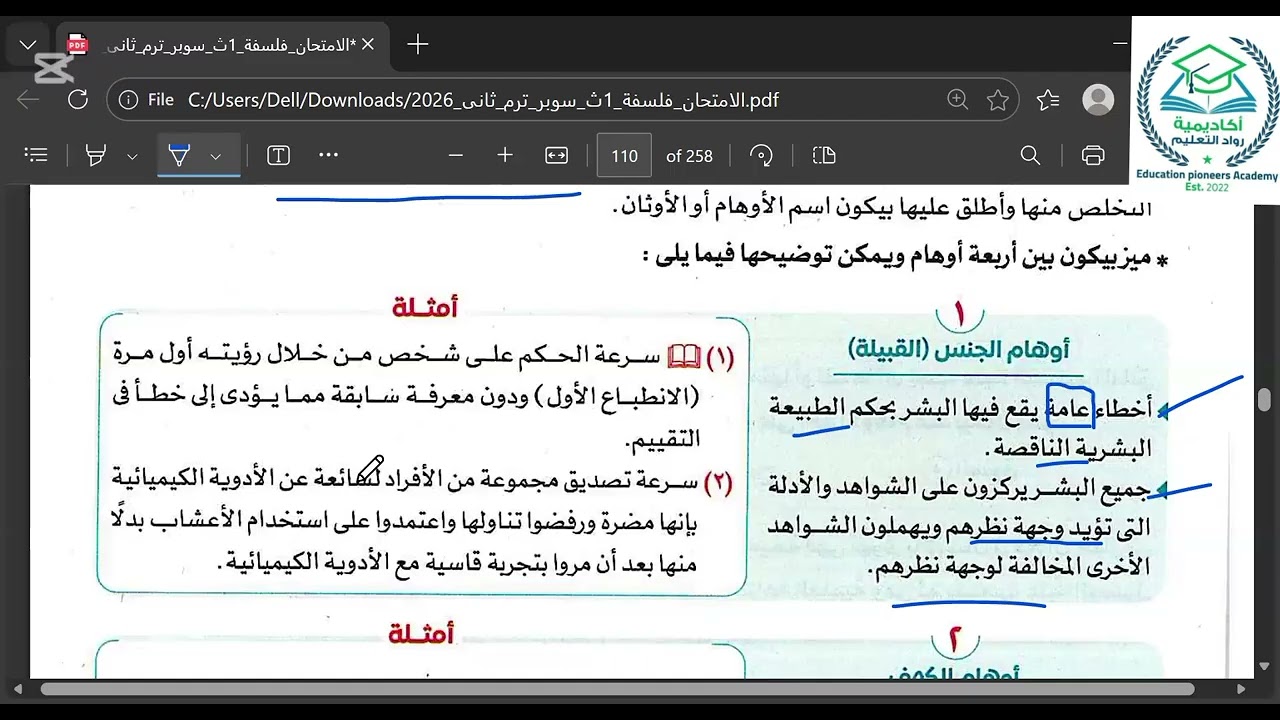Click horizontal scrollbar right arrow
This screenshot has height=720, width=1280.
(x=1242, y=689)
